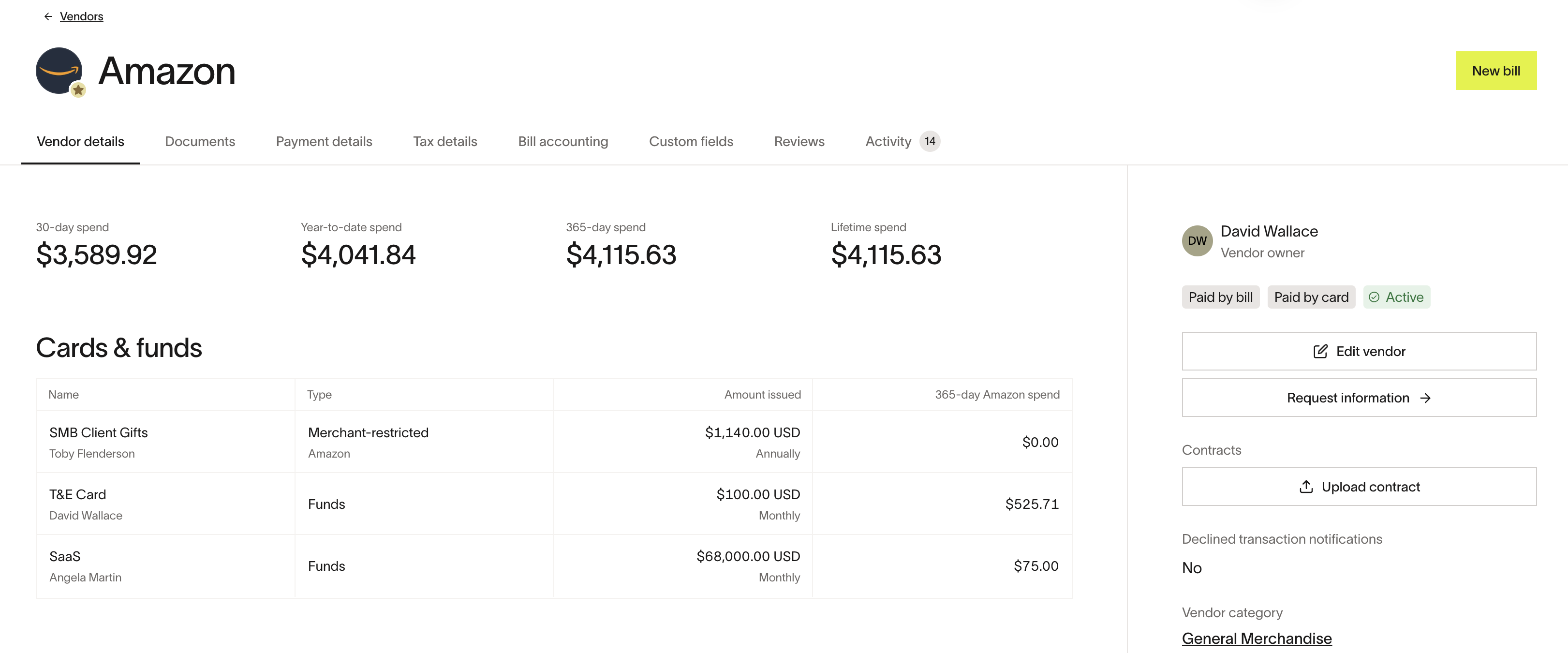
Task: Click the DW avatar of David Wallace
Action: click(1197, 240)
